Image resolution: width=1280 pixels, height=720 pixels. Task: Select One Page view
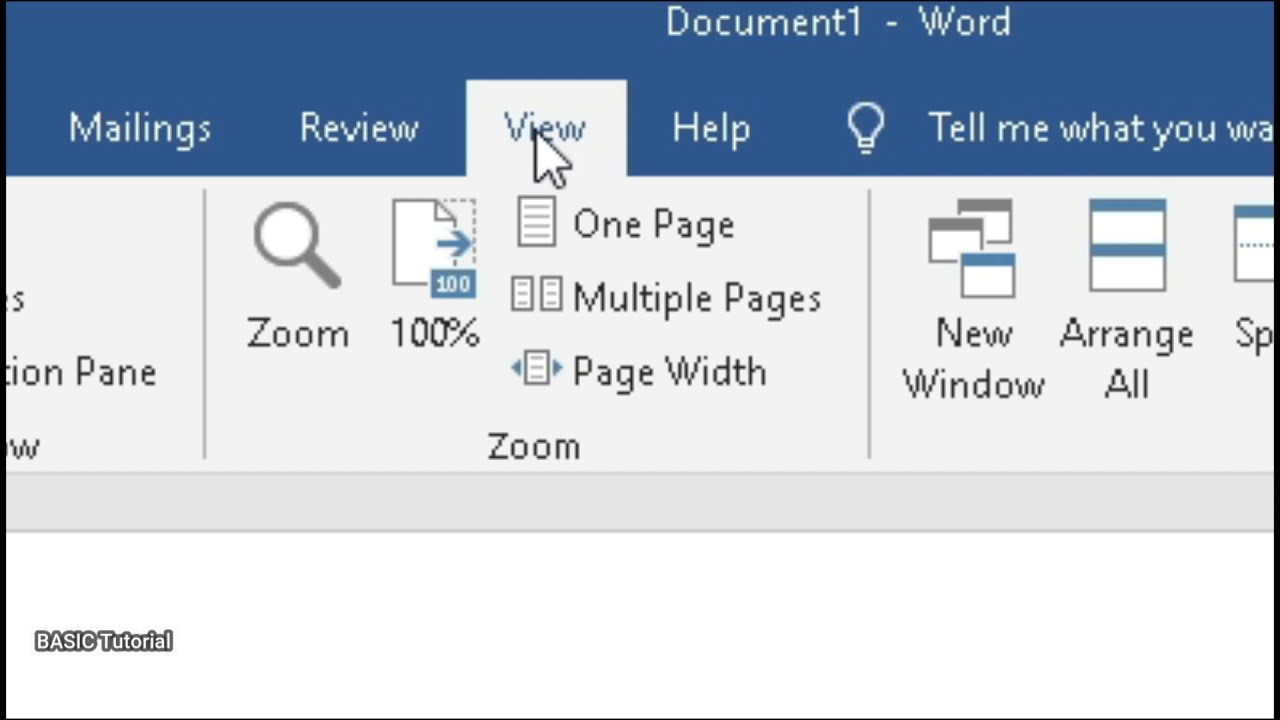(625, 224)
